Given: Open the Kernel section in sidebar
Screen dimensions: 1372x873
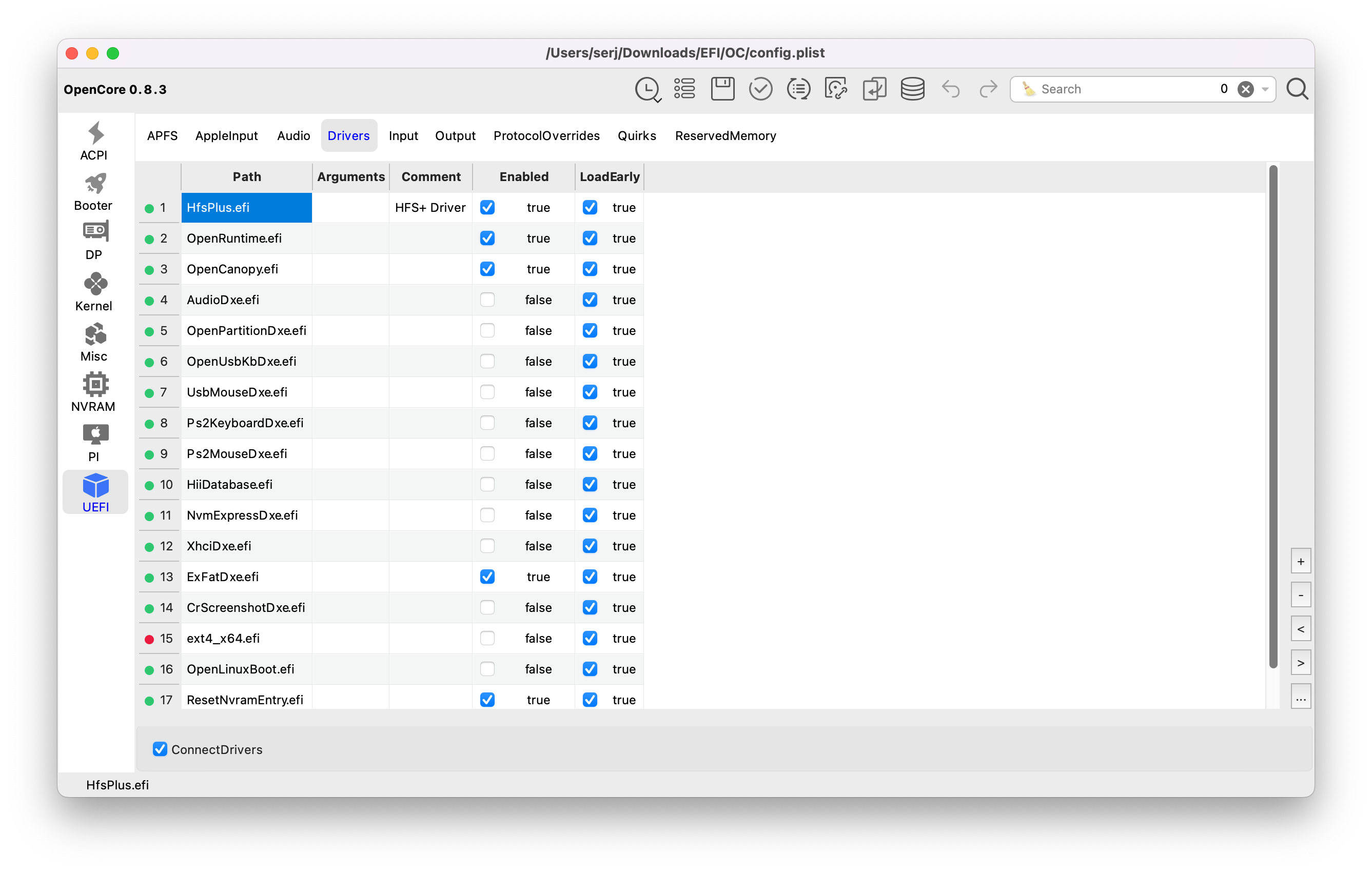Looking at the screenshot, I should 94,291.
